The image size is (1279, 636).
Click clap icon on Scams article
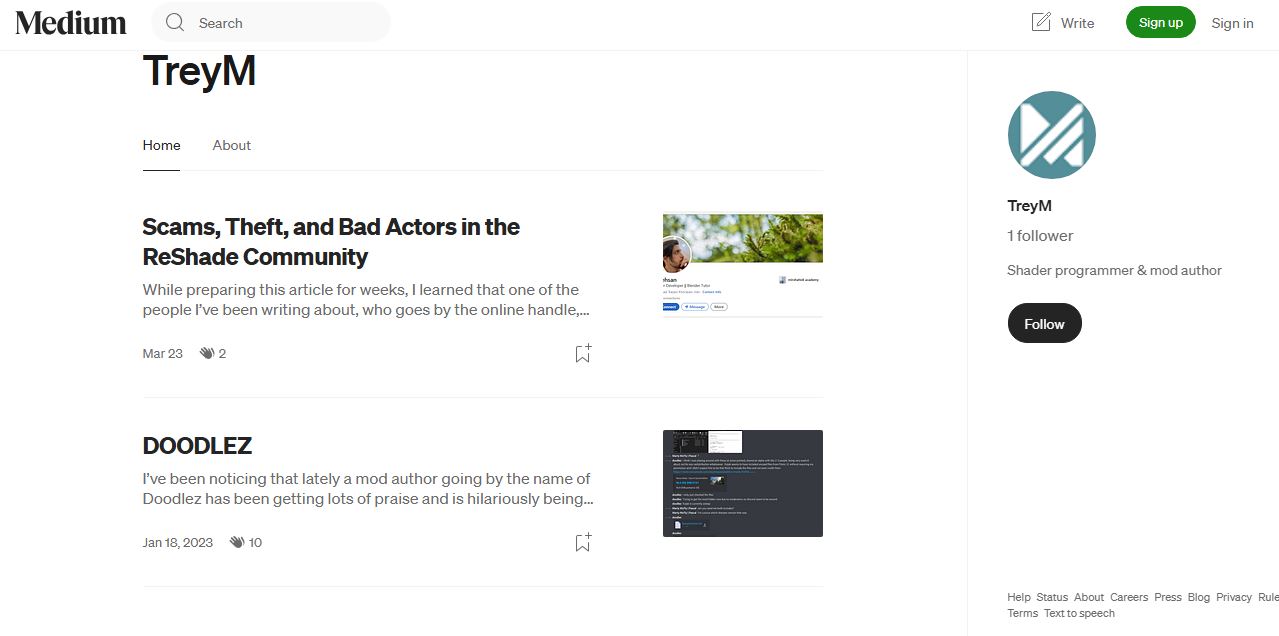click(207, 353)
